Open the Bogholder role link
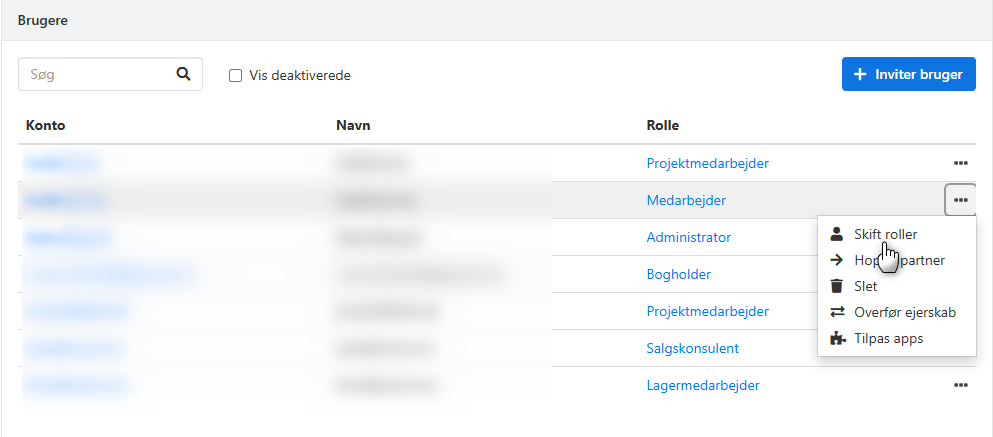Viewport: 993px width, 437px height. [678, 274]
